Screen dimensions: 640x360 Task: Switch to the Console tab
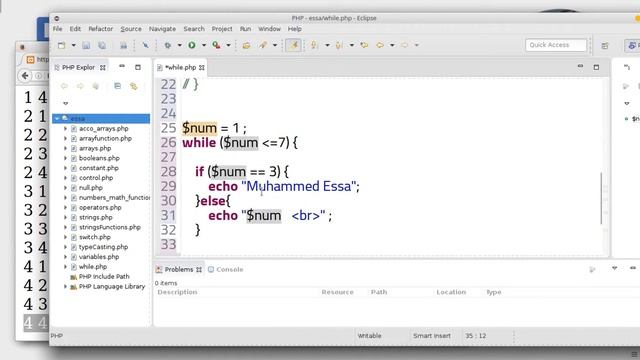point(226,269)
